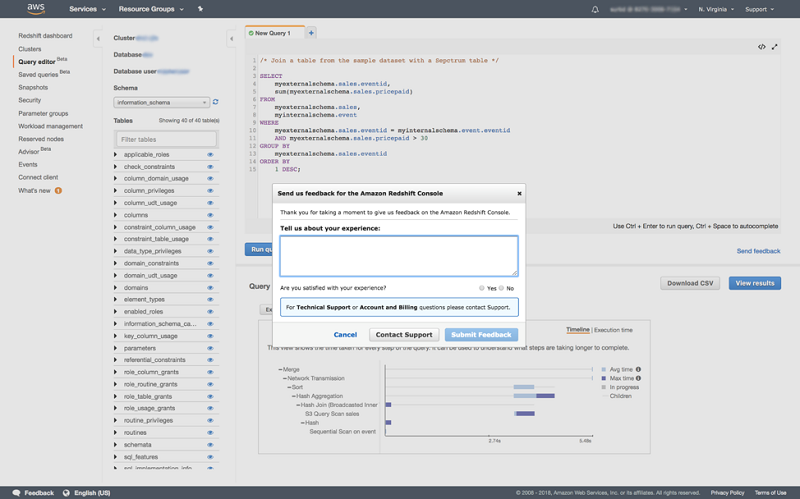Click the What's new notification badge
The width and height of the screenshot is (800, 499).
(58, 190)
